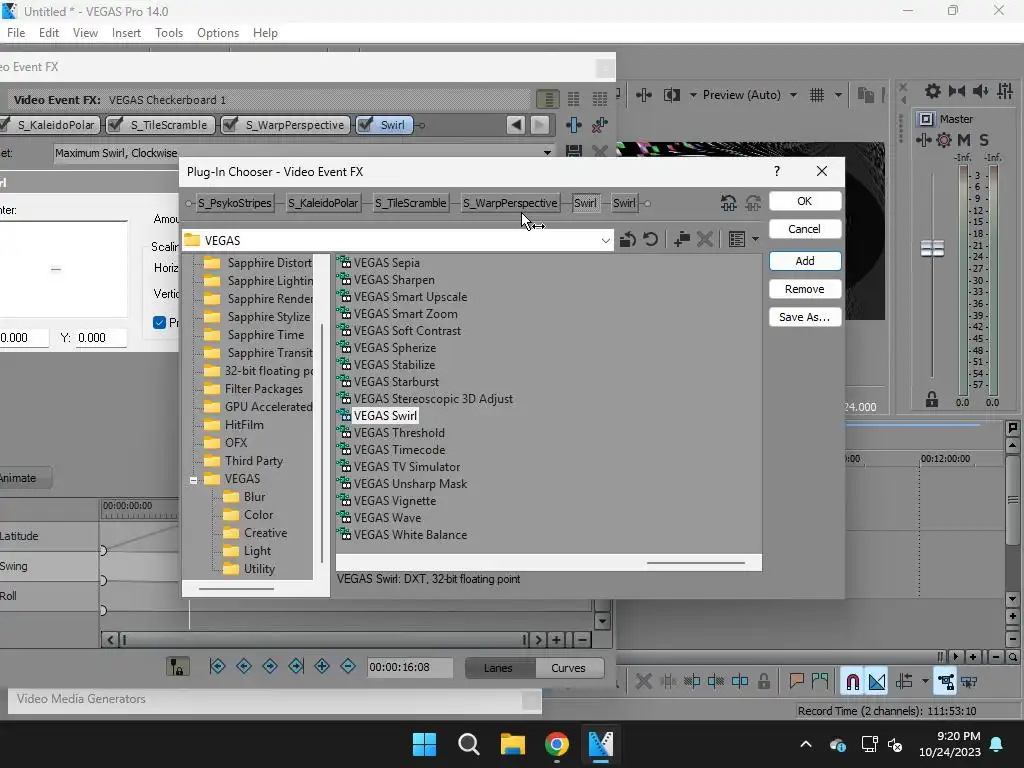The image size is (1024, 768).
Task: Open the VEGAS folder path dropdown
Action: pyautogui.click(x=605, y=240)
